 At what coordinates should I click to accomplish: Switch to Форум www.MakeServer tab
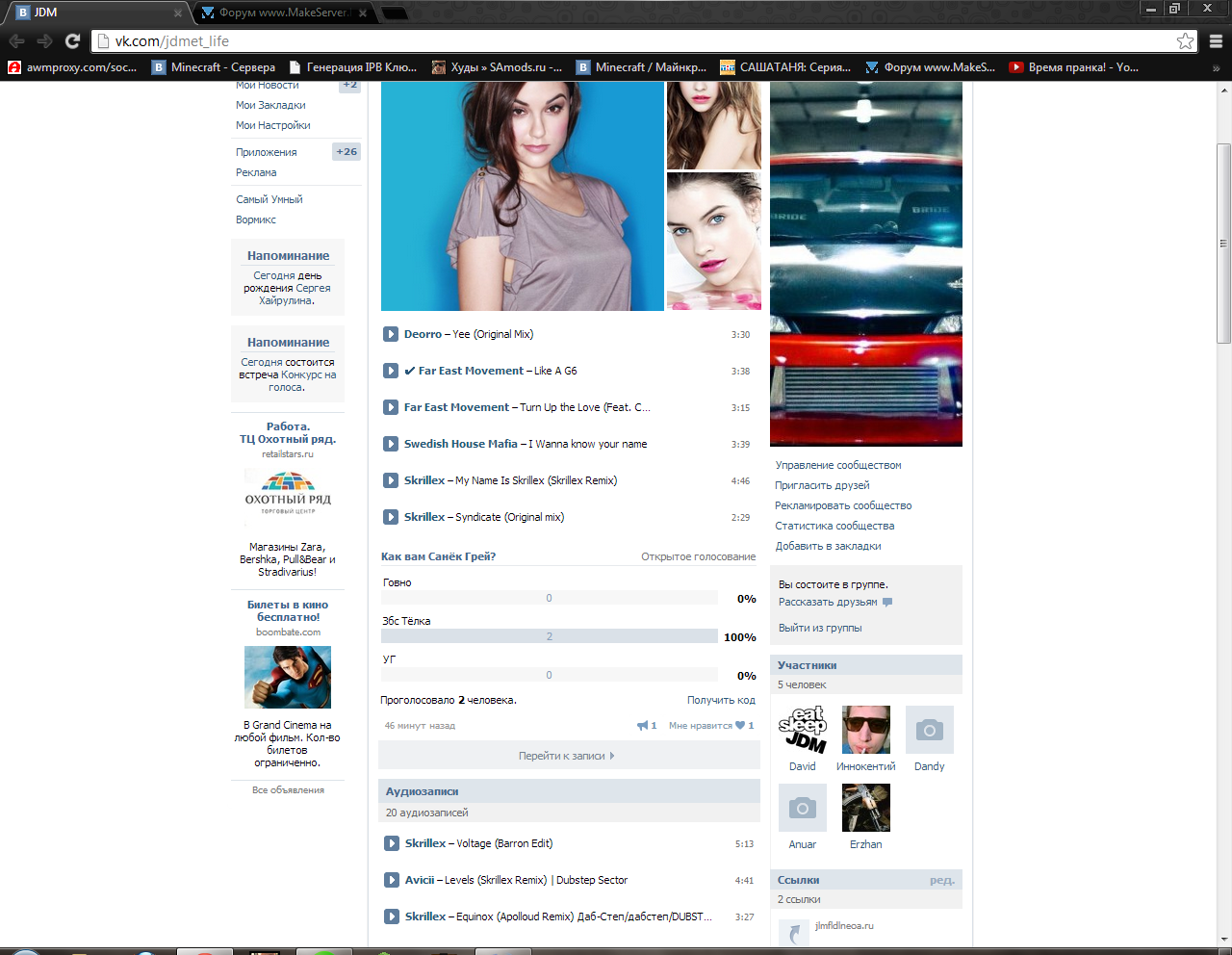[284, 13]
